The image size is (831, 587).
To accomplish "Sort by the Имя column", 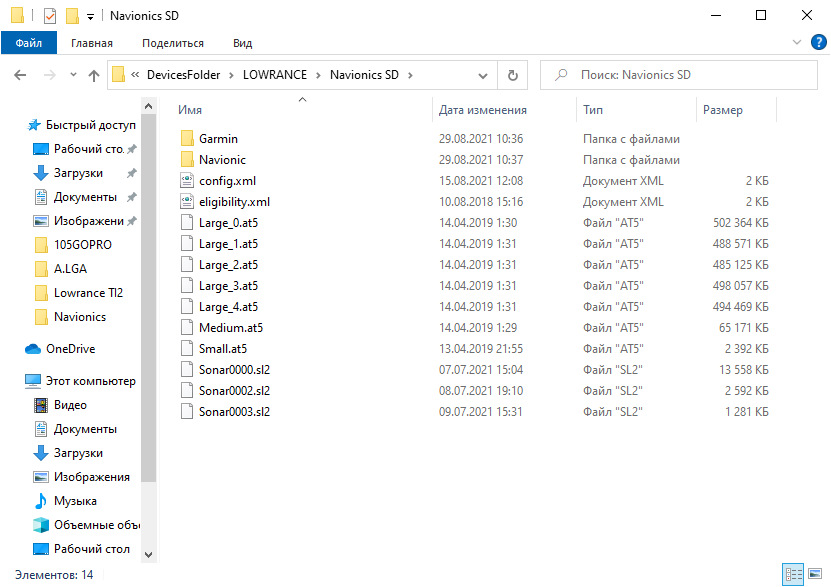I will [x=190, y=110].
